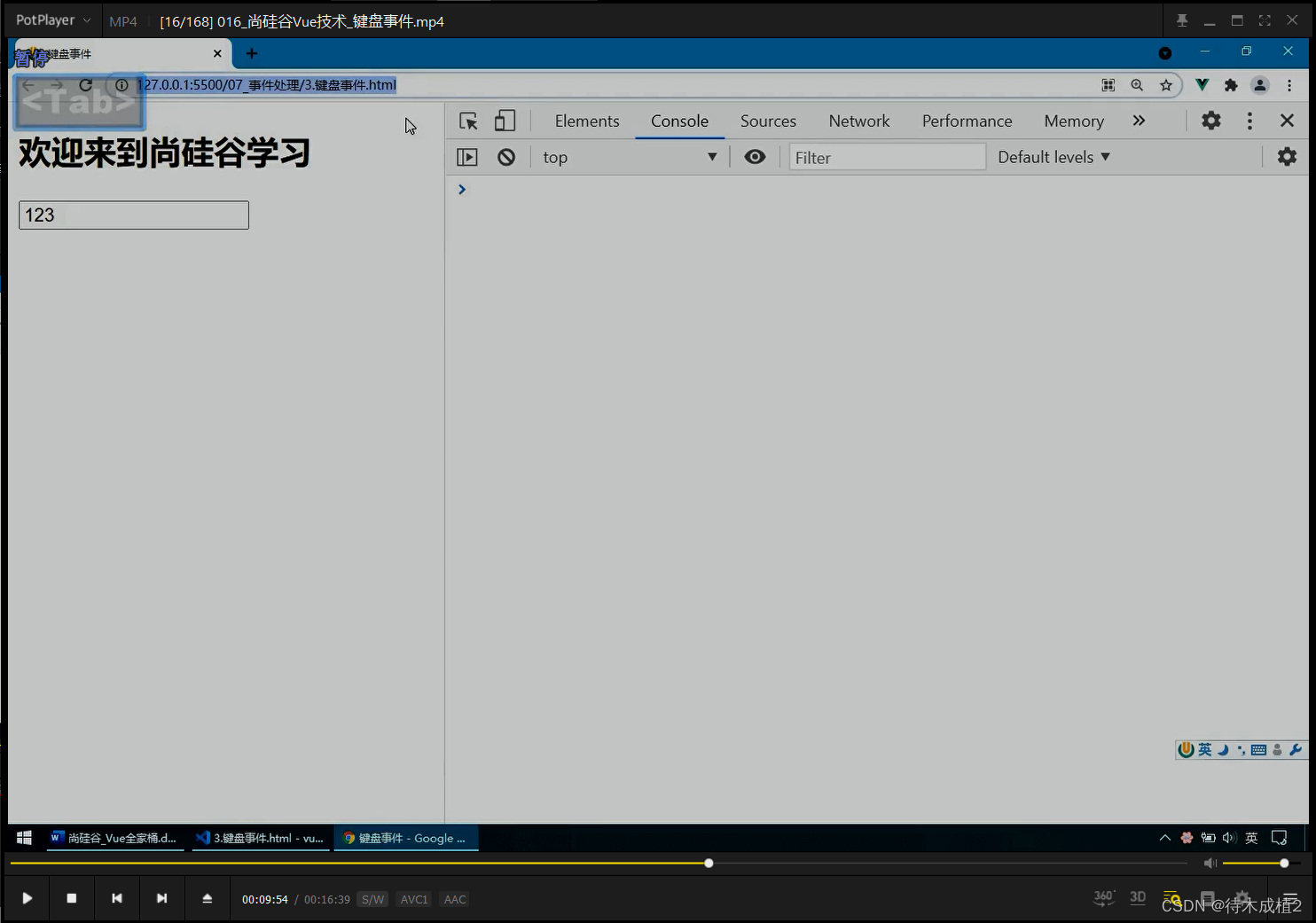The height and width of the screenshot is (923, 1316).
Task: Show the console sidebar
Action: coord(466,157)
